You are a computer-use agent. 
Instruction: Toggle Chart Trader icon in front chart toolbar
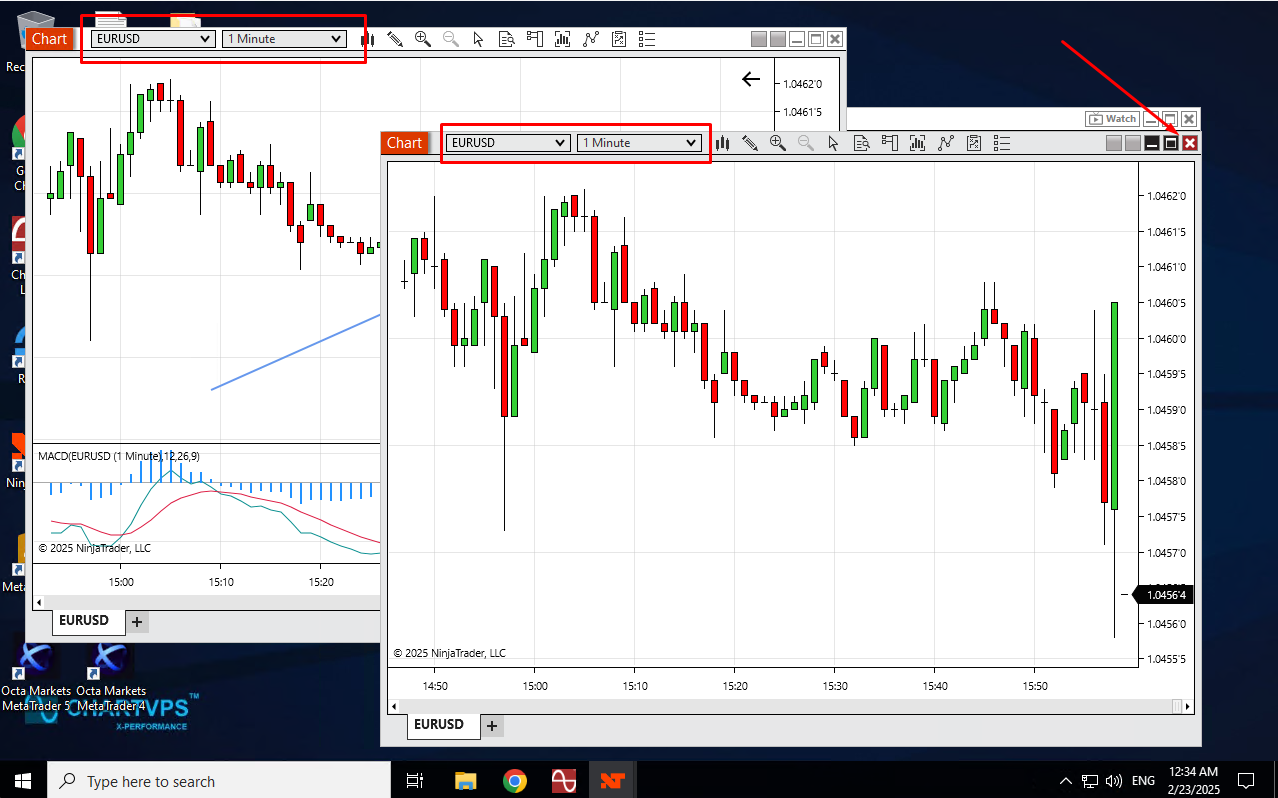click(x=889, y=143)
